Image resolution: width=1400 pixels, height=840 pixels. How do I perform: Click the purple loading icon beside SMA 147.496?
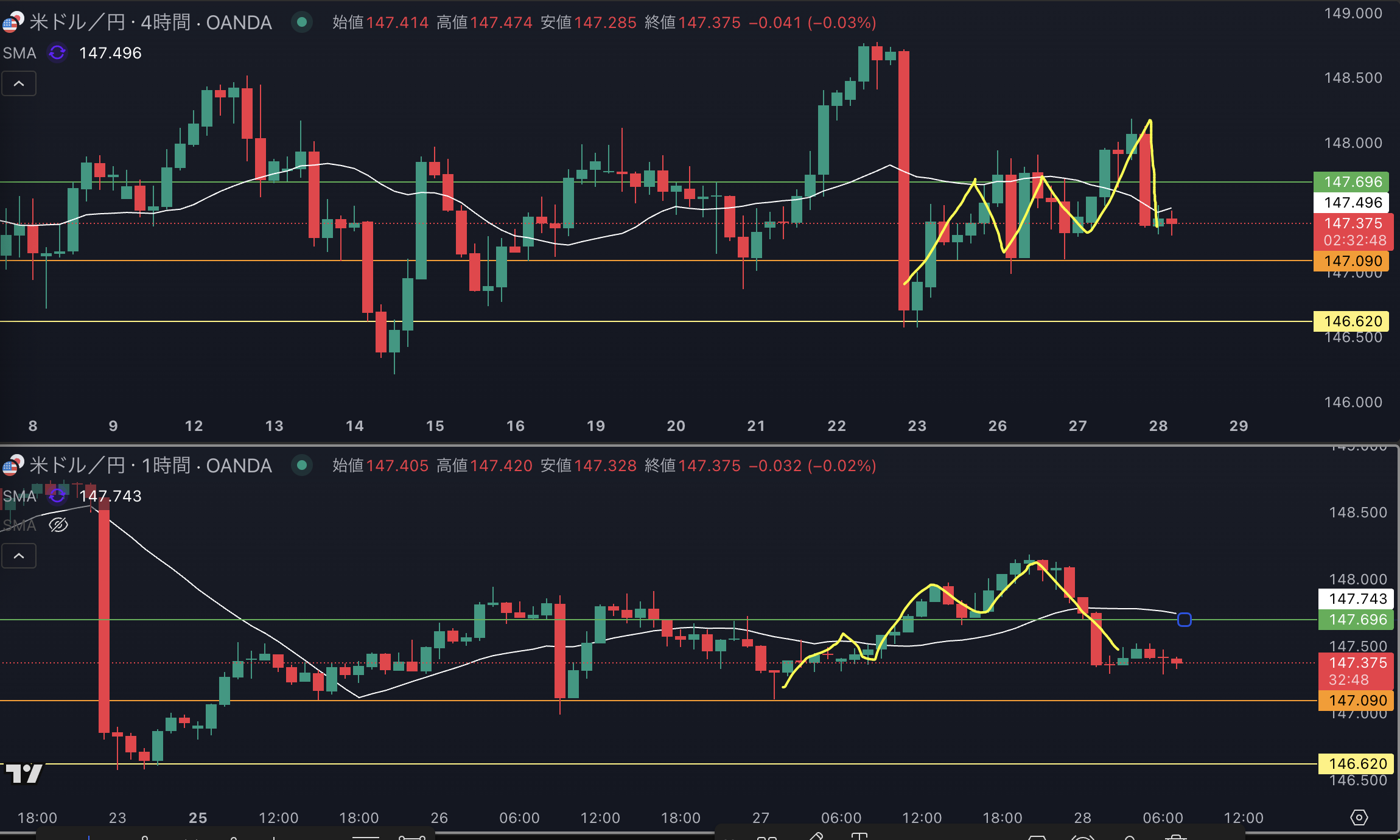tap(57, 53)
